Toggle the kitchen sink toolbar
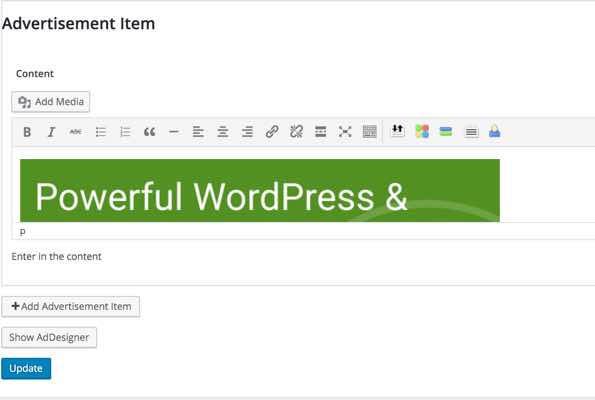The width and height of the screenshot is (595, 400). pos(370,132)
